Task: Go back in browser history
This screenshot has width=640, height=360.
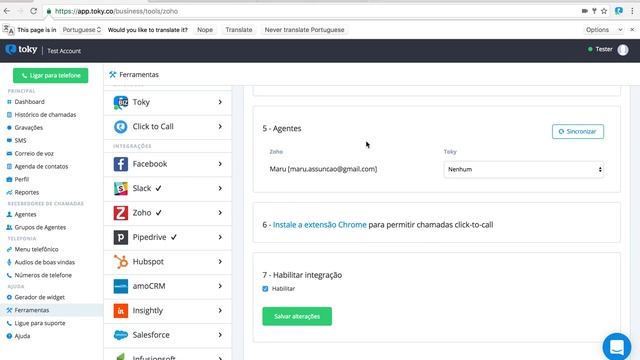Action: [x=7, y=11]
